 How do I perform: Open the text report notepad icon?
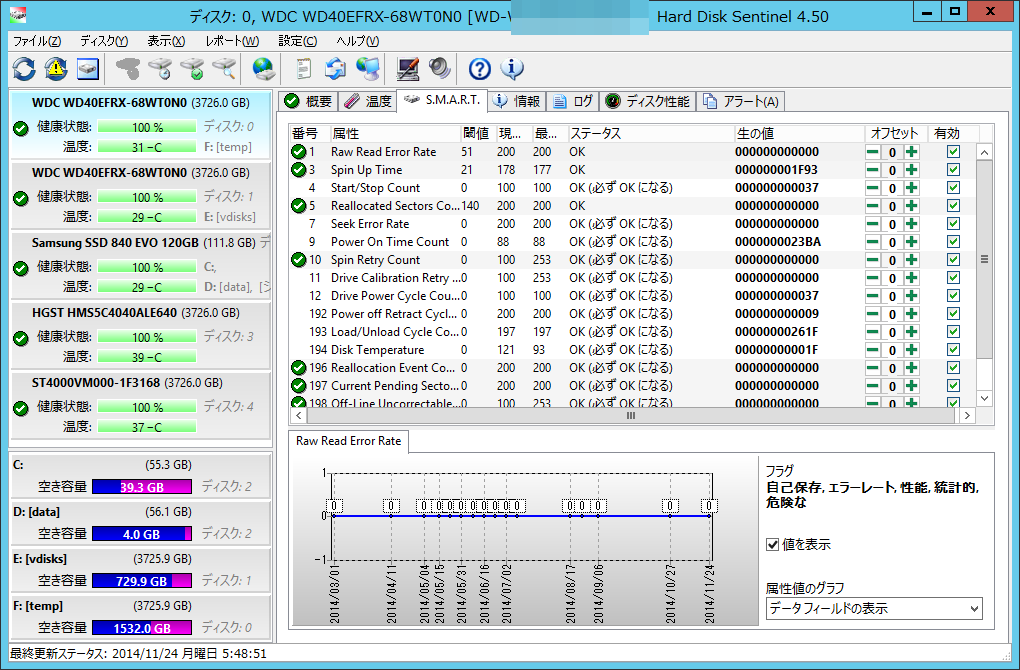303,68
